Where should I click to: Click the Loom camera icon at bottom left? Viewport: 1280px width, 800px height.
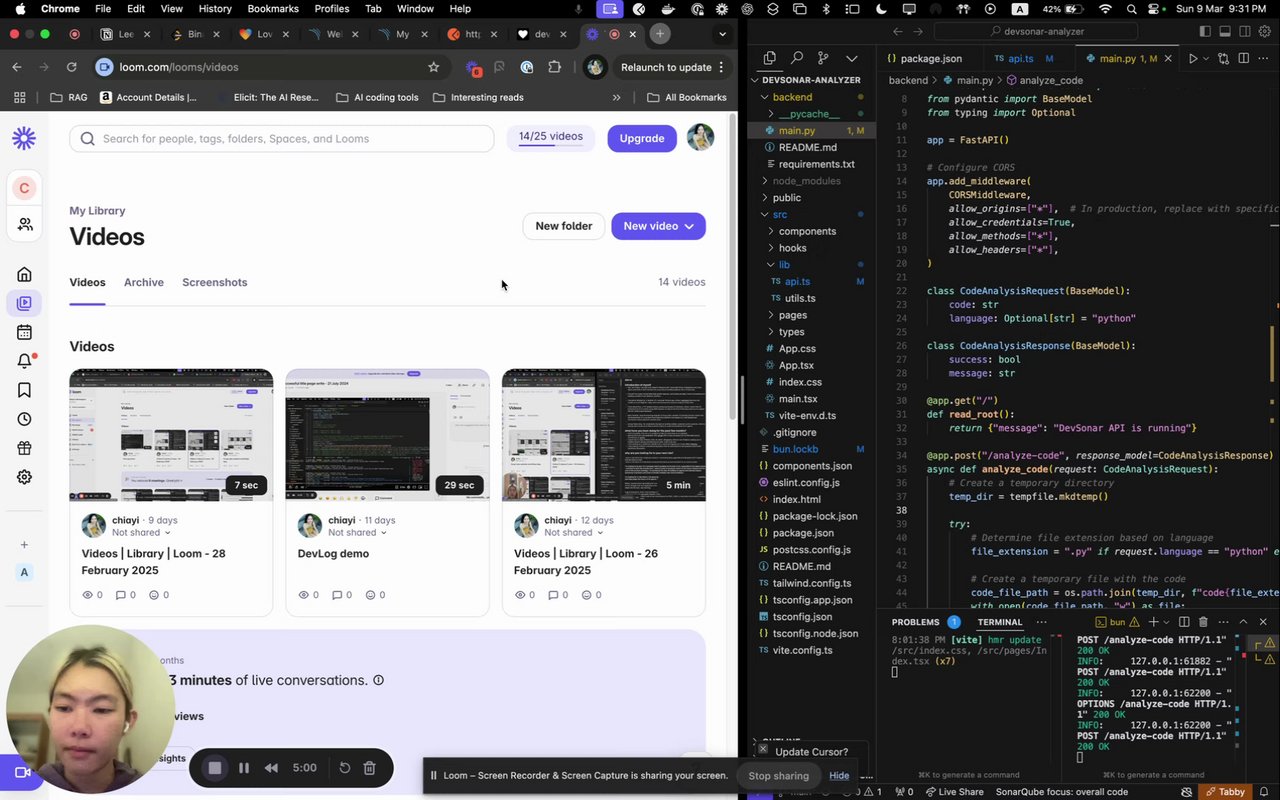click(x=22, y=772)
